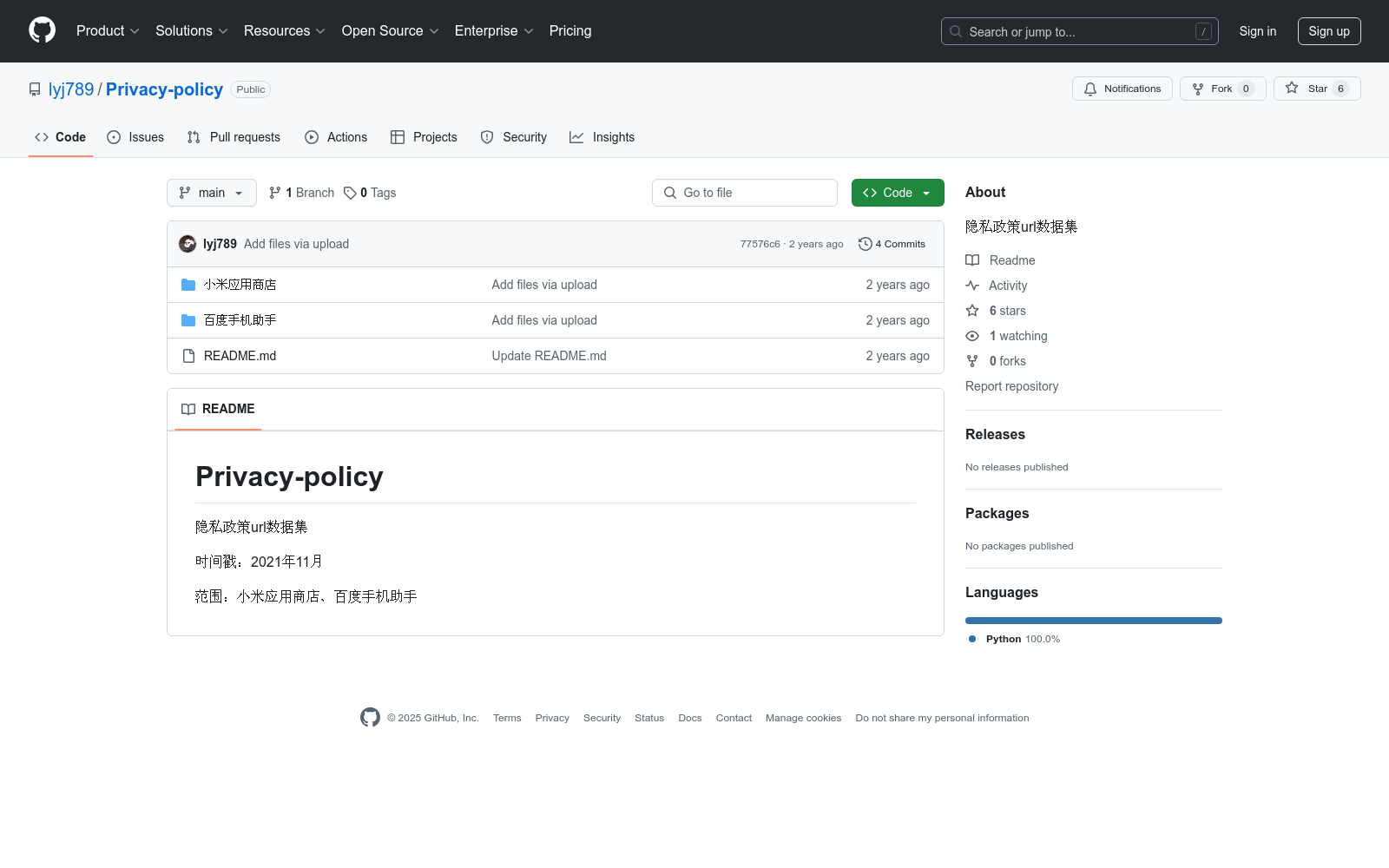This screenshot has width=1389, height=868.
Task: Switch to the Actions tab
Action: tap(336, 137)
